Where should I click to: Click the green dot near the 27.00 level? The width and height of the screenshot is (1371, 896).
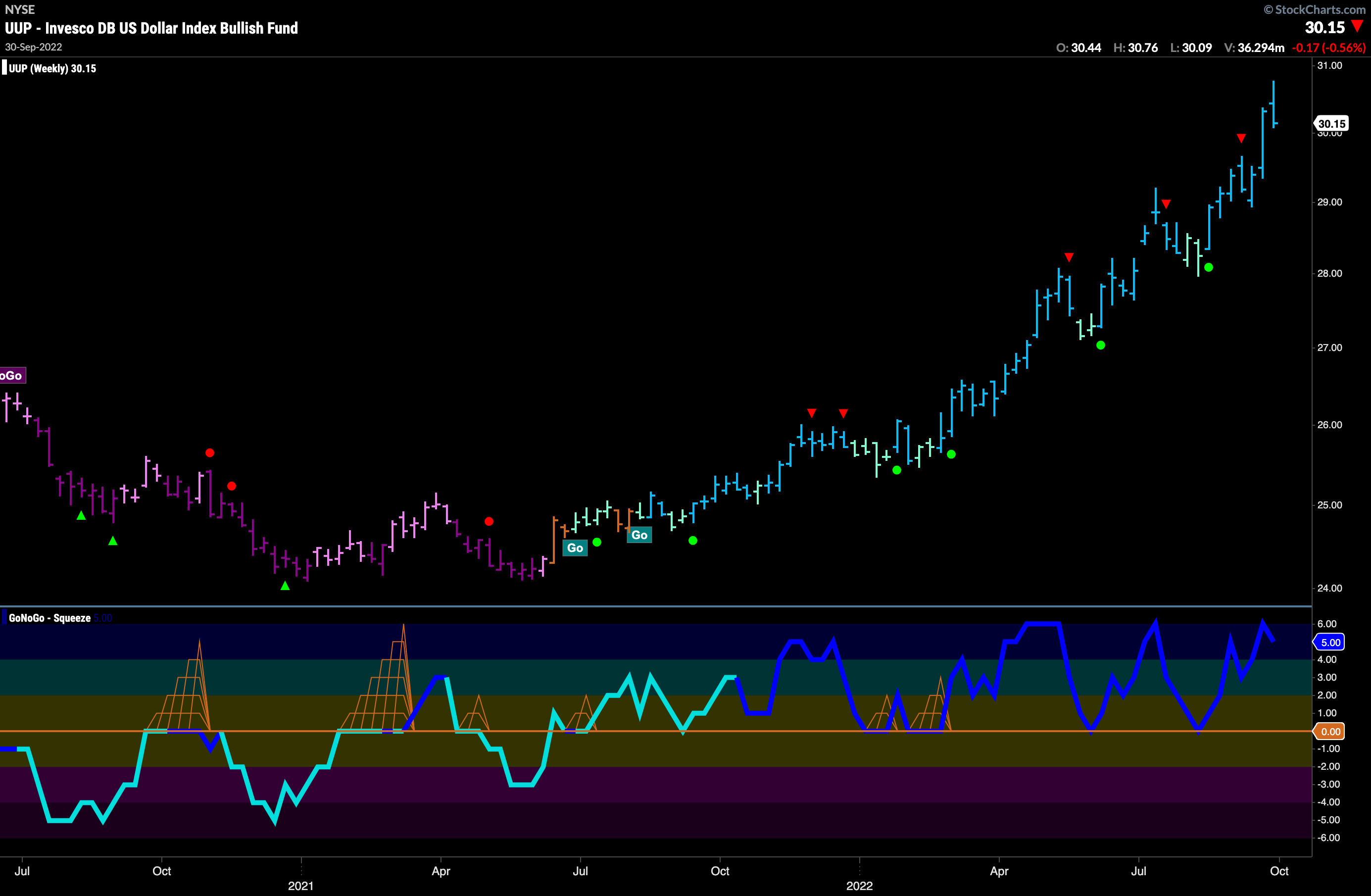[x=1101, y=345]
